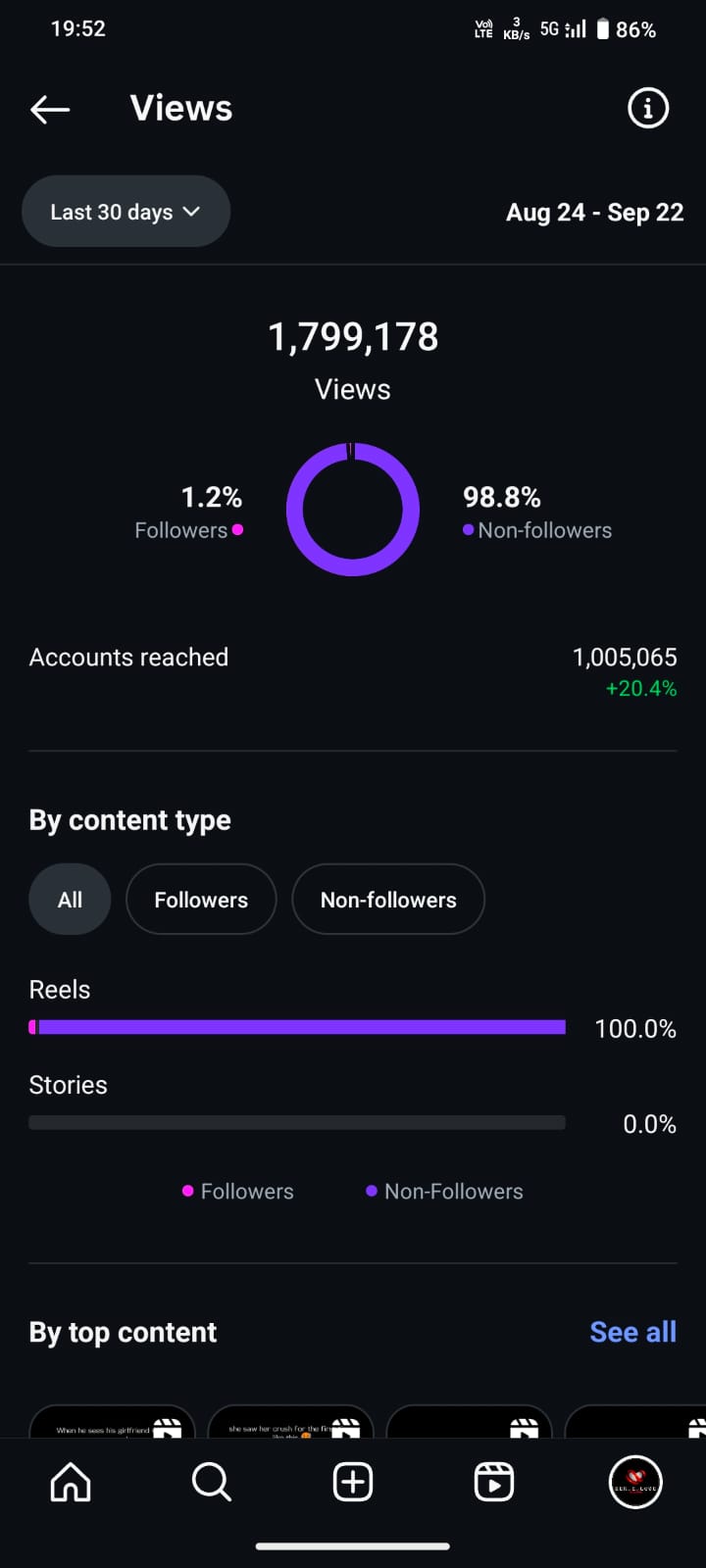706x1568 pixels.
Task: Open the views info icon
Action: pos(647,108)
